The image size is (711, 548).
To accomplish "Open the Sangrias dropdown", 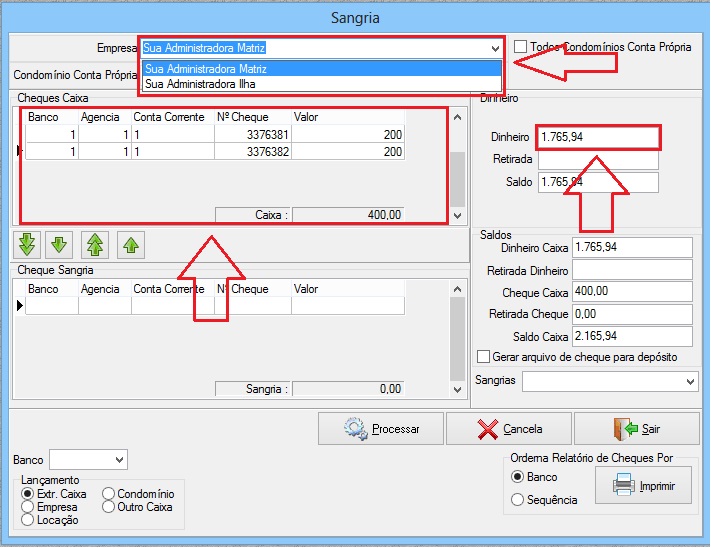I will [689, 382].
